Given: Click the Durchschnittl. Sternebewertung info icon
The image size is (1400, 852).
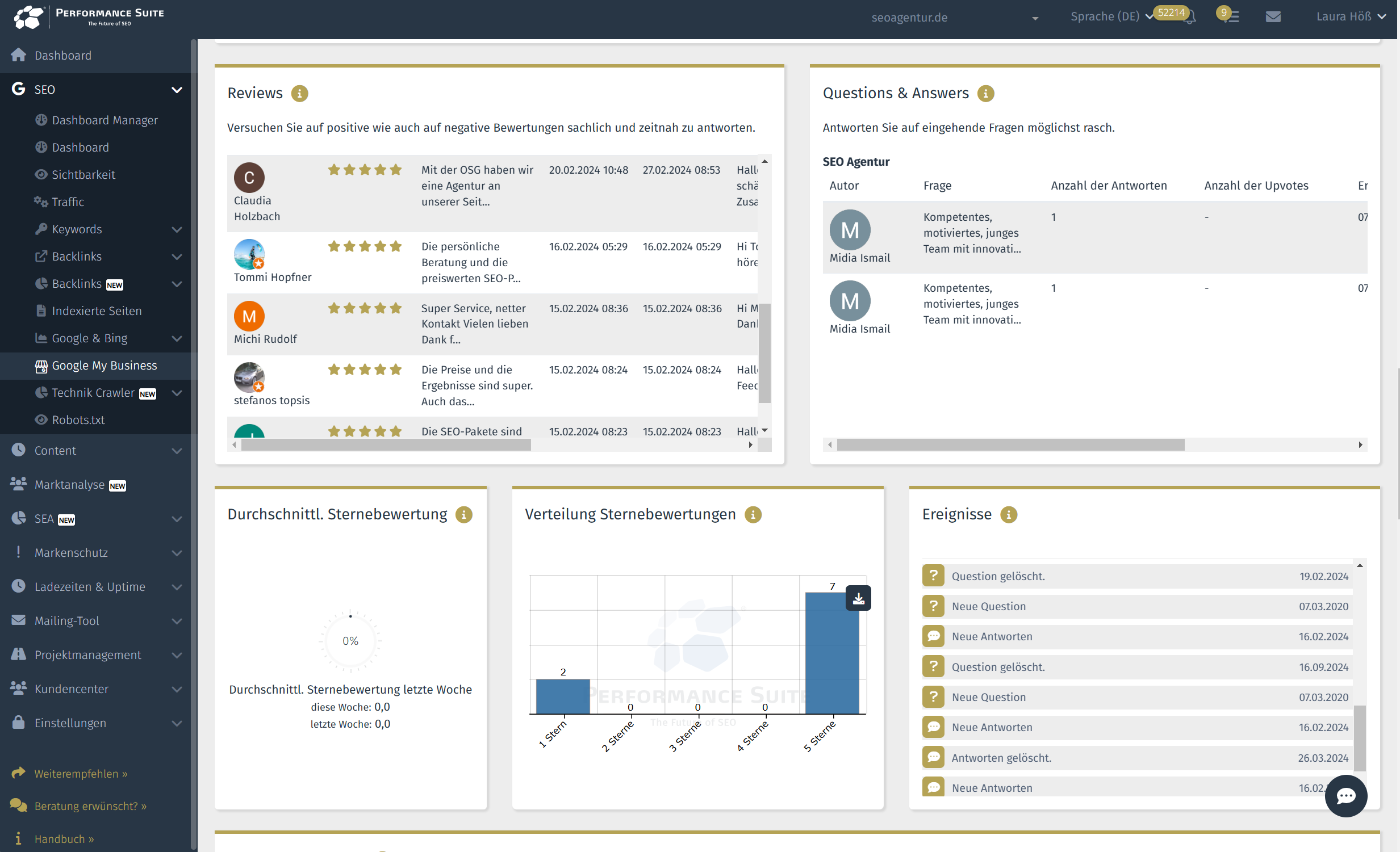Looking at the screenshot, I should click(x=463, y=515).
